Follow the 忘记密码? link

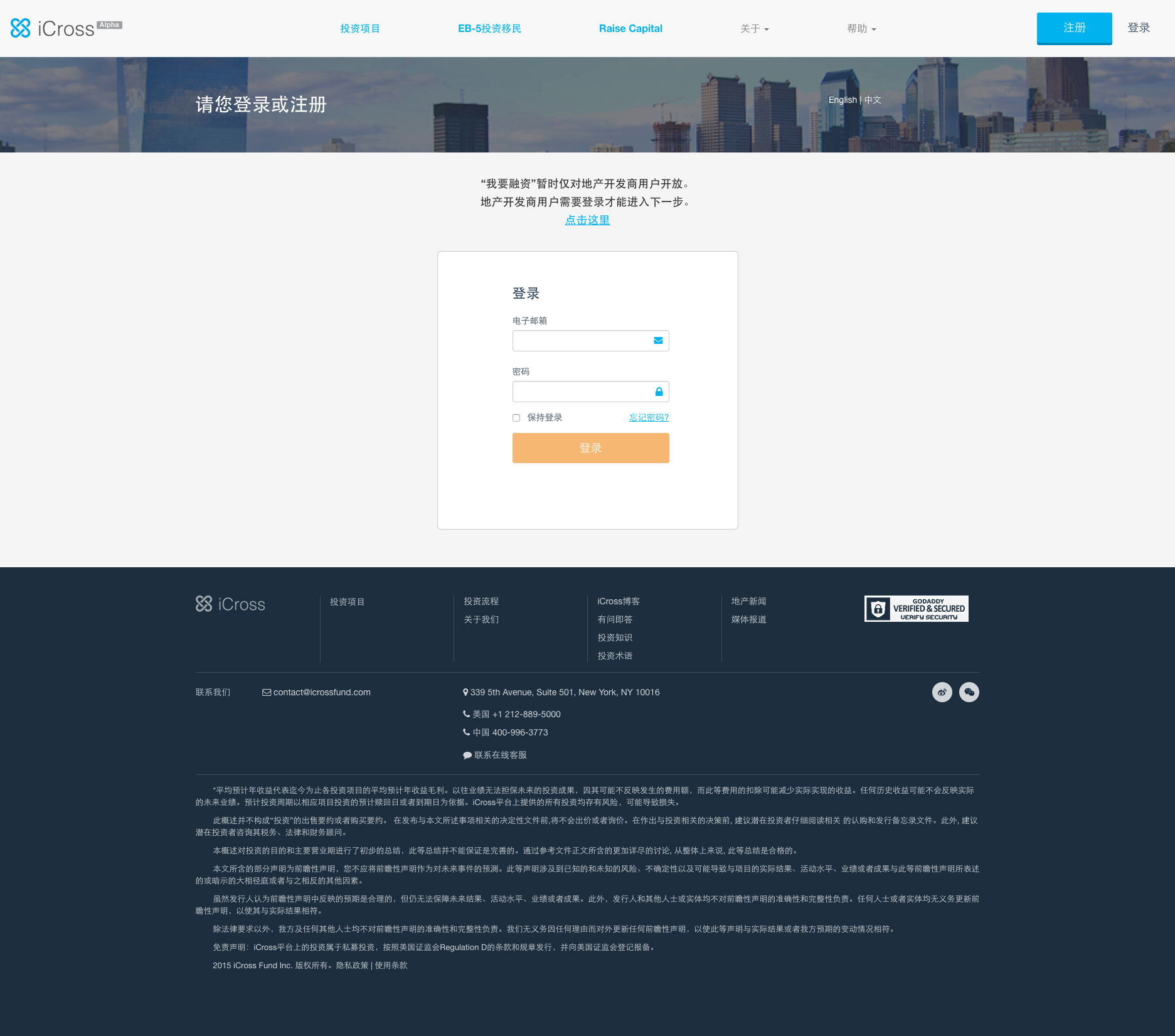point(649,418)
